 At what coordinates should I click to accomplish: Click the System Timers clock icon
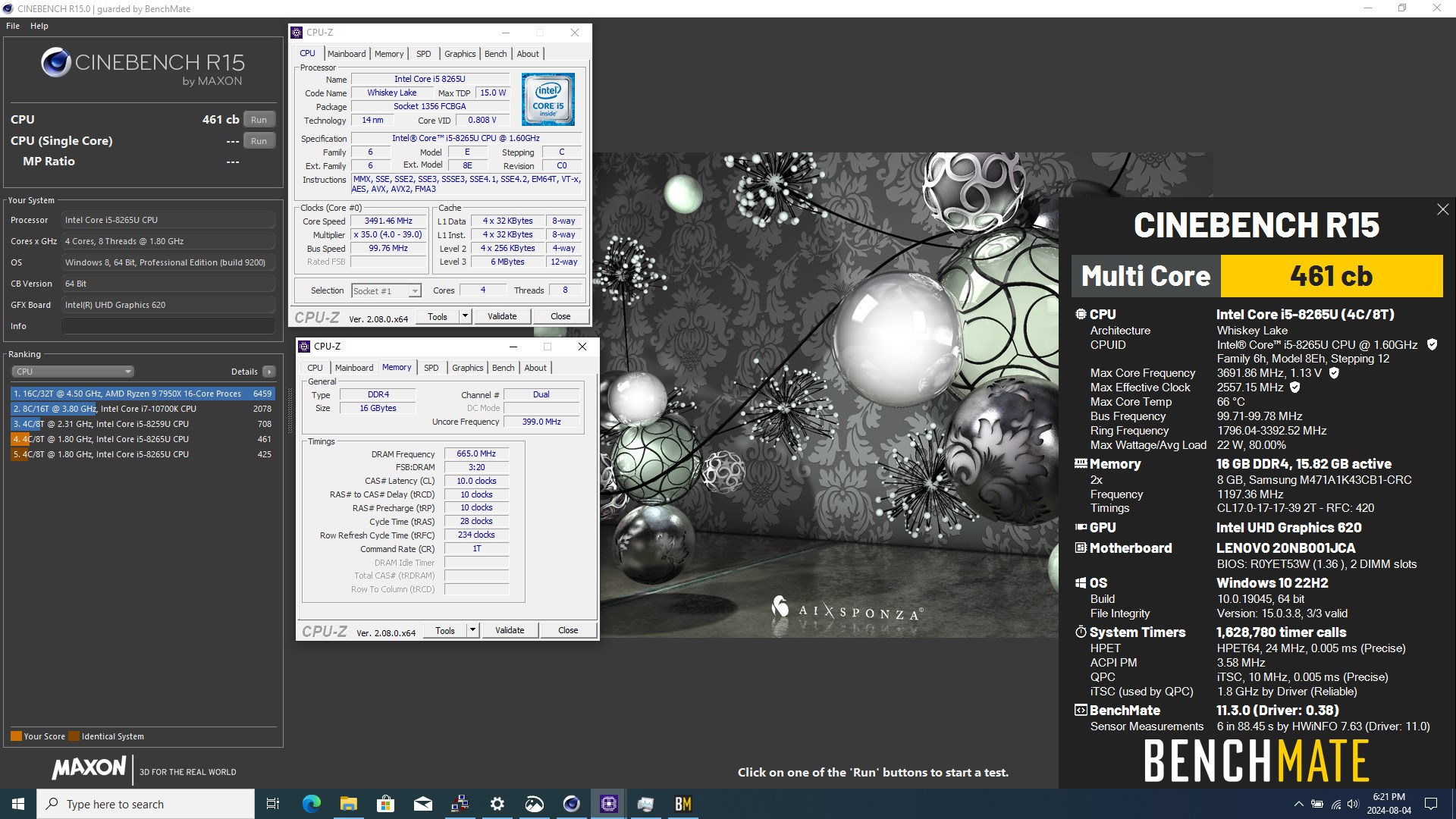[1081, 632]
